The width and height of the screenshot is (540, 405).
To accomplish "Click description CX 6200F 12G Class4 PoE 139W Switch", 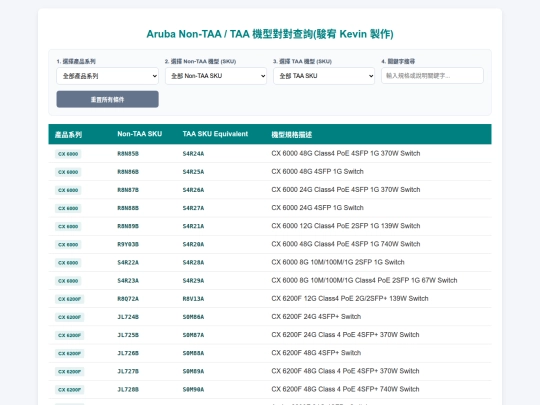I will (x=350, y=299).
